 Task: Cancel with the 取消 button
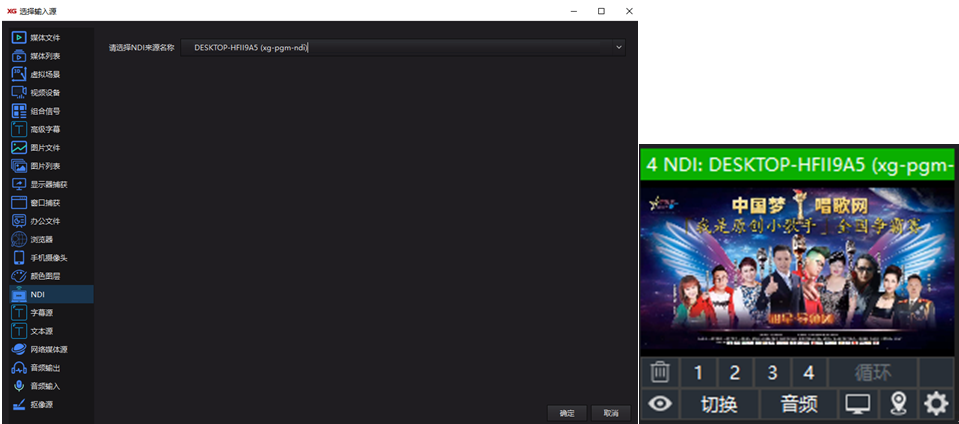pos(610,413)
